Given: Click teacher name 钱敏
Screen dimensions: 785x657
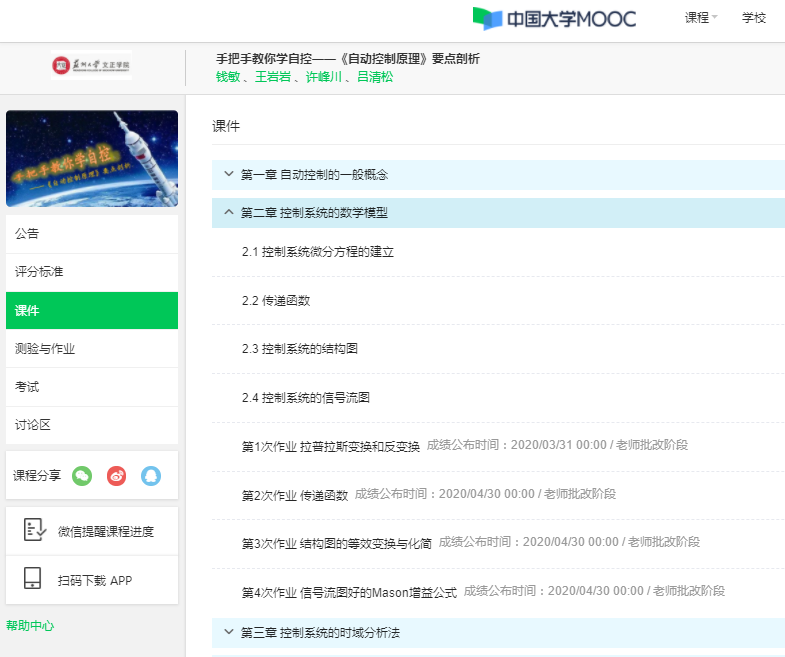Looking at the screenshot, I should pyautogui.click(x=229, y=77).
